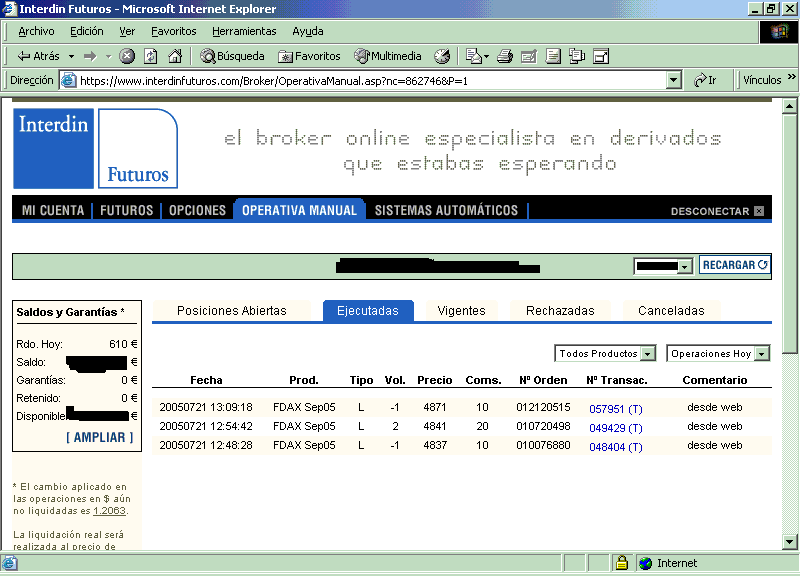
Task: Open the Archivo menu
Action: click(36, 32)
